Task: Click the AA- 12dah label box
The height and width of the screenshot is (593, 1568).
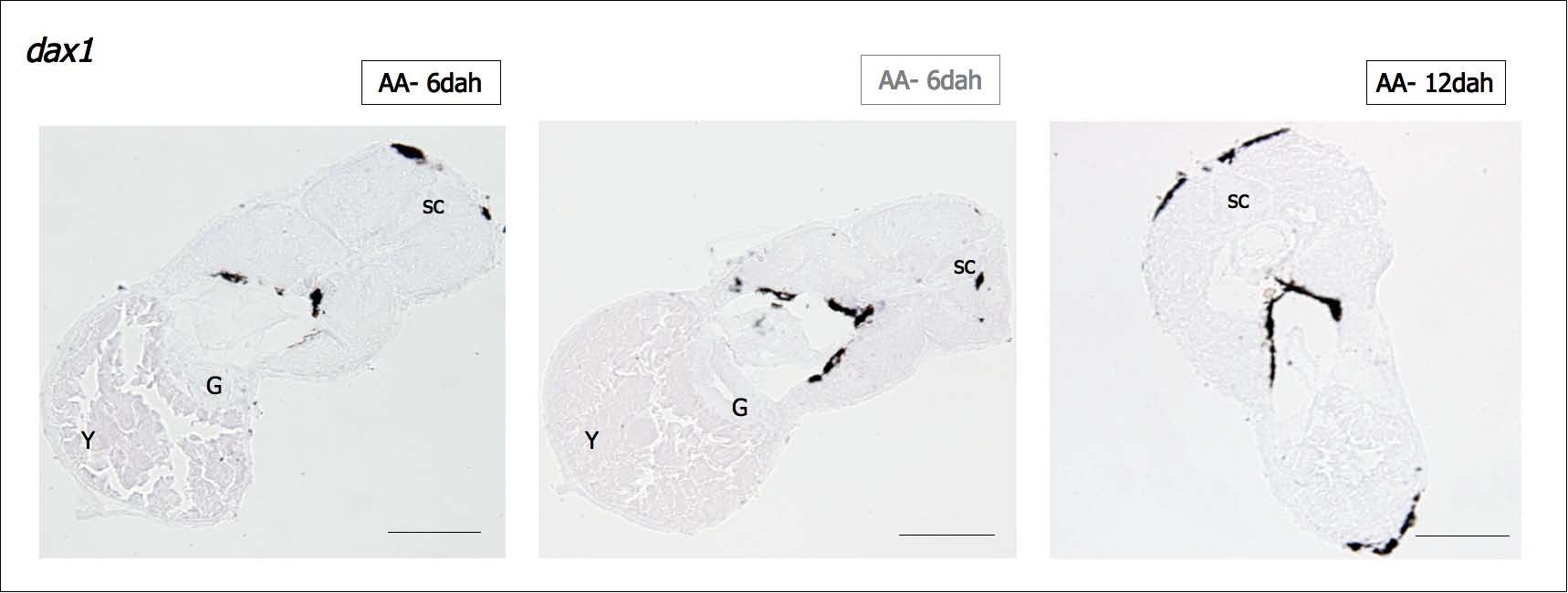Action: (1435, 83)
